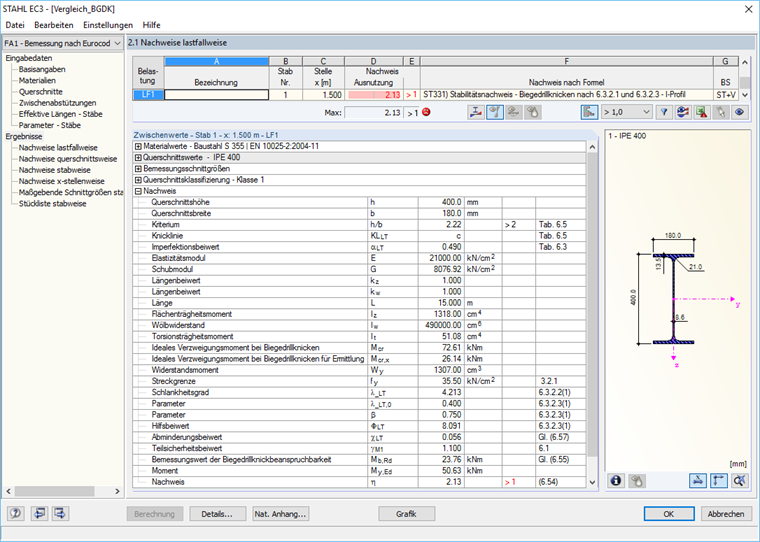
Task: Expand Querschnittsklassifizierung - Klasse 1 section
Action: click(138, 180)
